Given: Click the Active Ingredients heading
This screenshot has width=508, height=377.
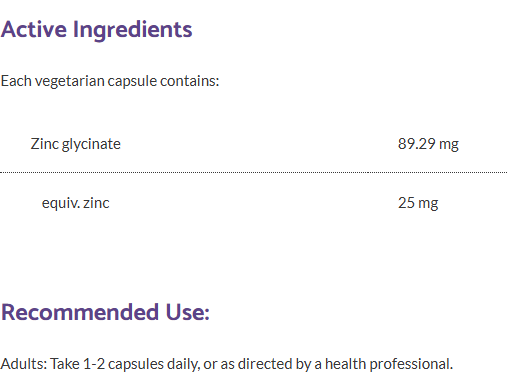Looking at the screenshot, I should tap(96, 31).
